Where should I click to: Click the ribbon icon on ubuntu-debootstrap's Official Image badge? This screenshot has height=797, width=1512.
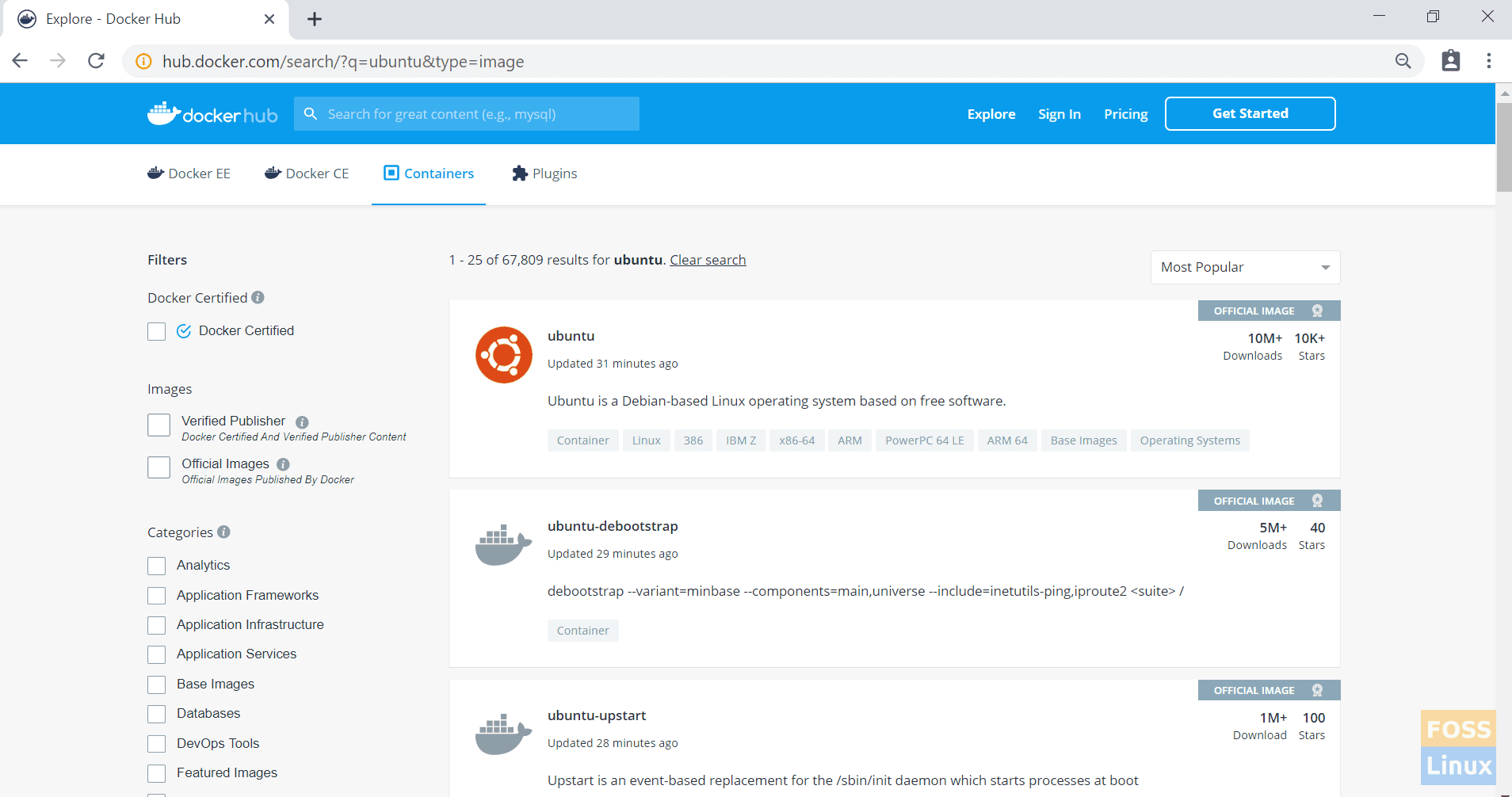[1317, 501]
